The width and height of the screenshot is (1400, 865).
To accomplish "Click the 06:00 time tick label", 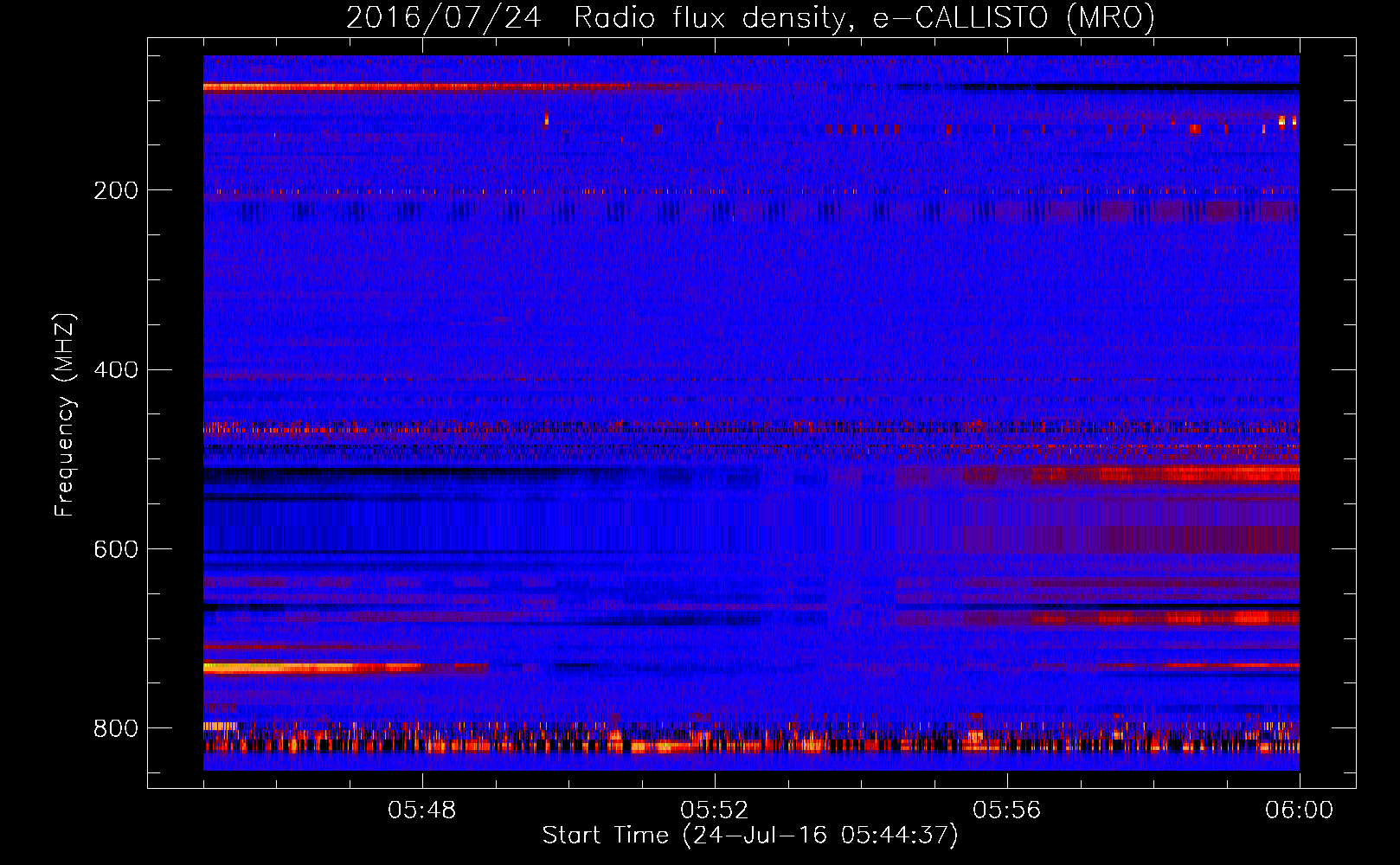I will point(1300,811).
